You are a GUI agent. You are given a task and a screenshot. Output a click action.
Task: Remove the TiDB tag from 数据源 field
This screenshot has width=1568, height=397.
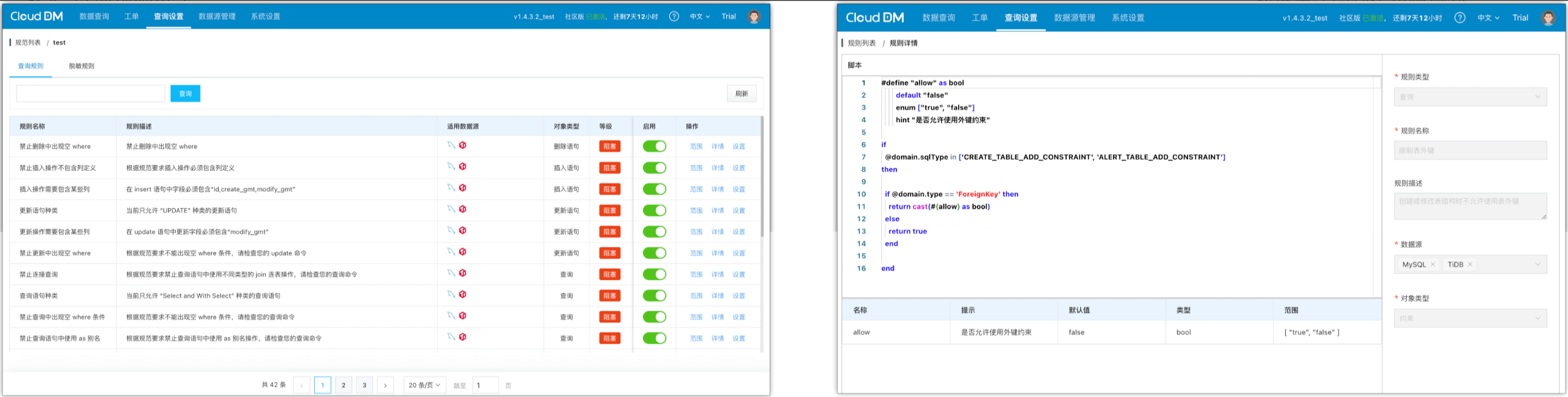1470,264
